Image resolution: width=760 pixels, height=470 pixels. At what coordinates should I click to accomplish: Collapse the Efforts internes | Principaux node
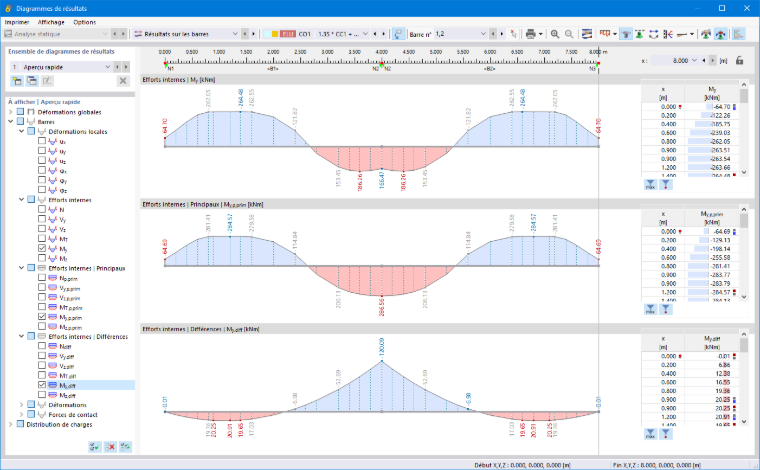click(21, 268)
